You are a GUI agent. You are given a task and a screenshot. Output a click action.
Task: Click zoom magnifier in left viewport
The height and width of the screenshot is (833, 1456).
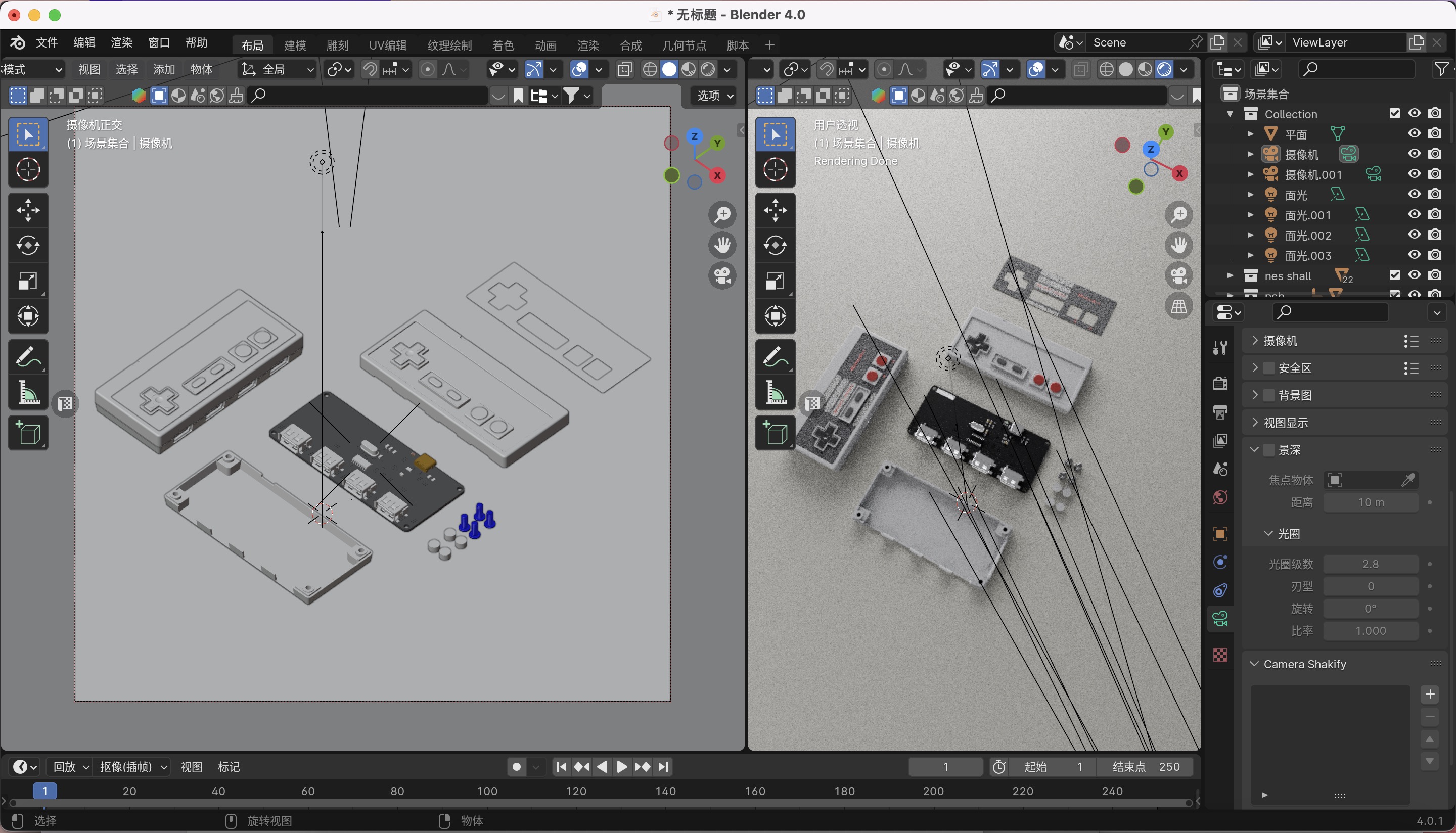click(x=722, y=214)
